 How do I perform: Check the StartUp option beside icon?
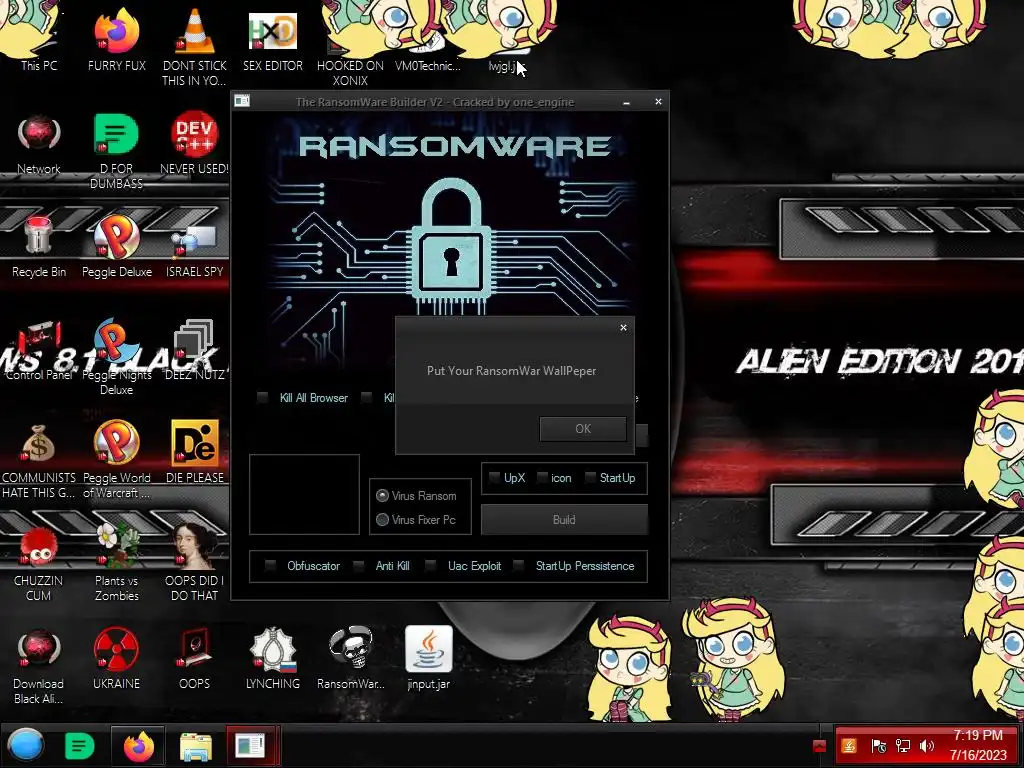tap(590, 477)
